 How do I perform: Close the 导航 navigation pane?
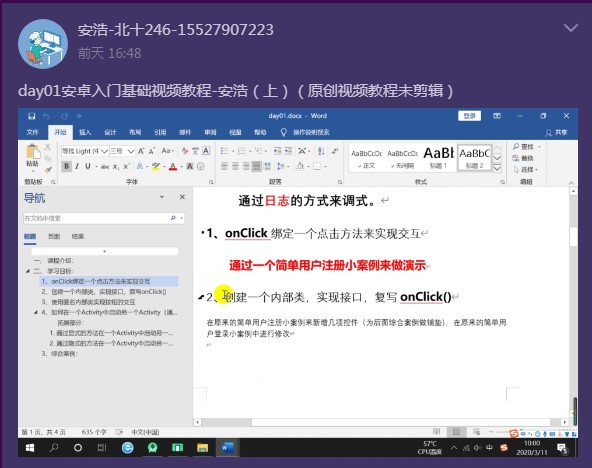182,197
